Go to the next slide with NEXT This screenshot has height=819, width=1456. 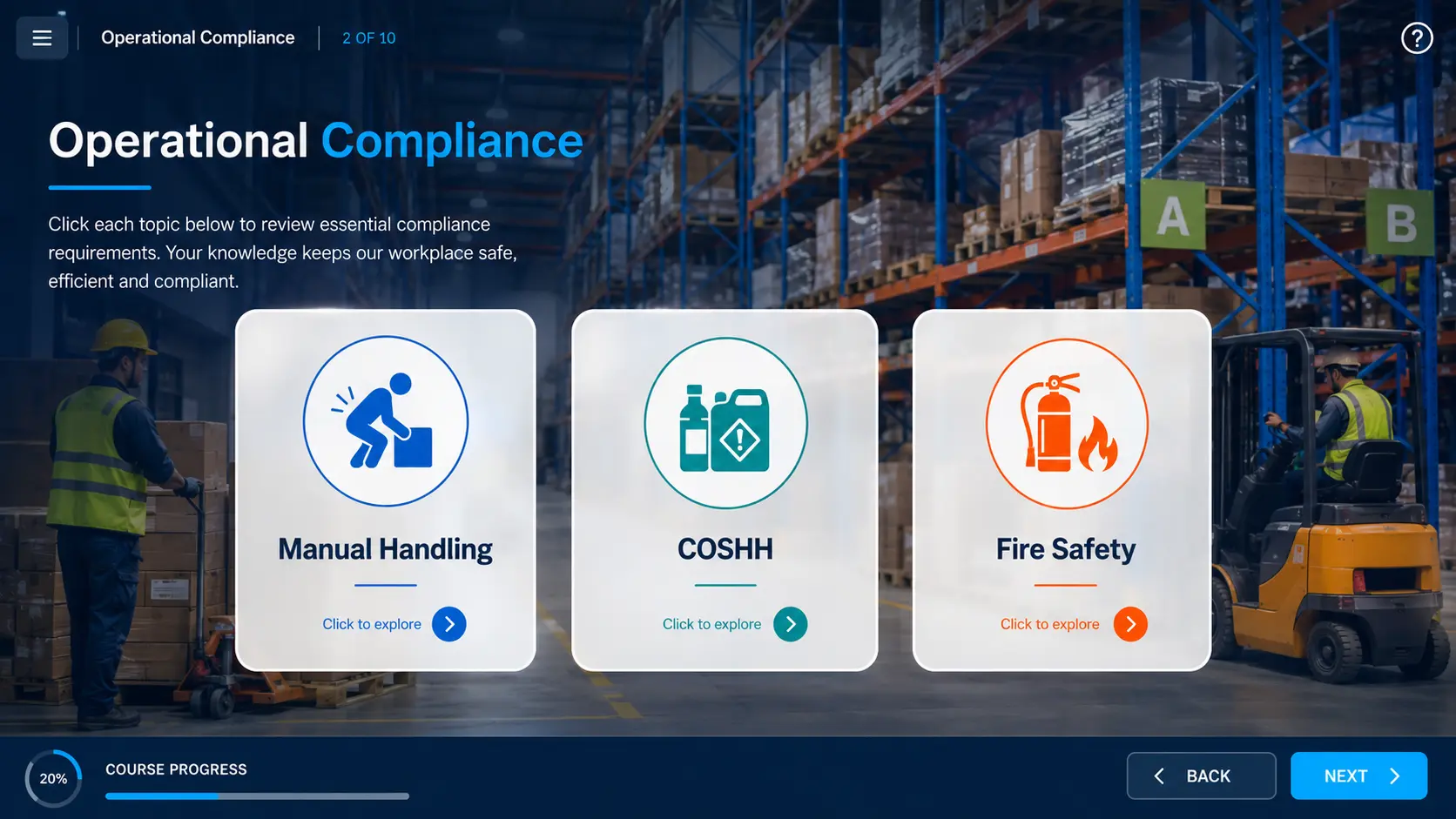[1358, 775]
